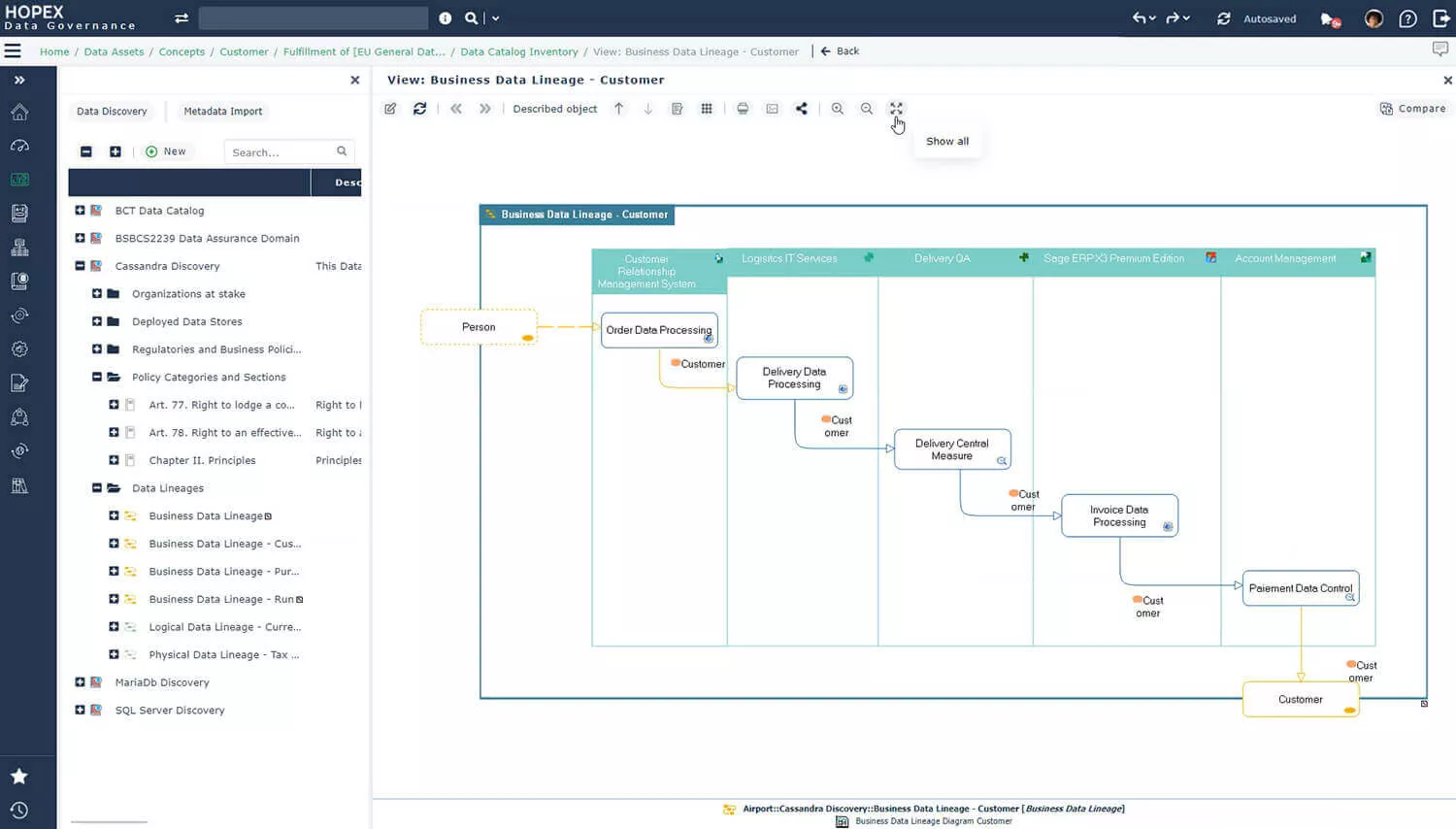The width and height of the screenshot is (1456, 829).
Task: Close the left tree panel with X
Action: coord(355,81)
